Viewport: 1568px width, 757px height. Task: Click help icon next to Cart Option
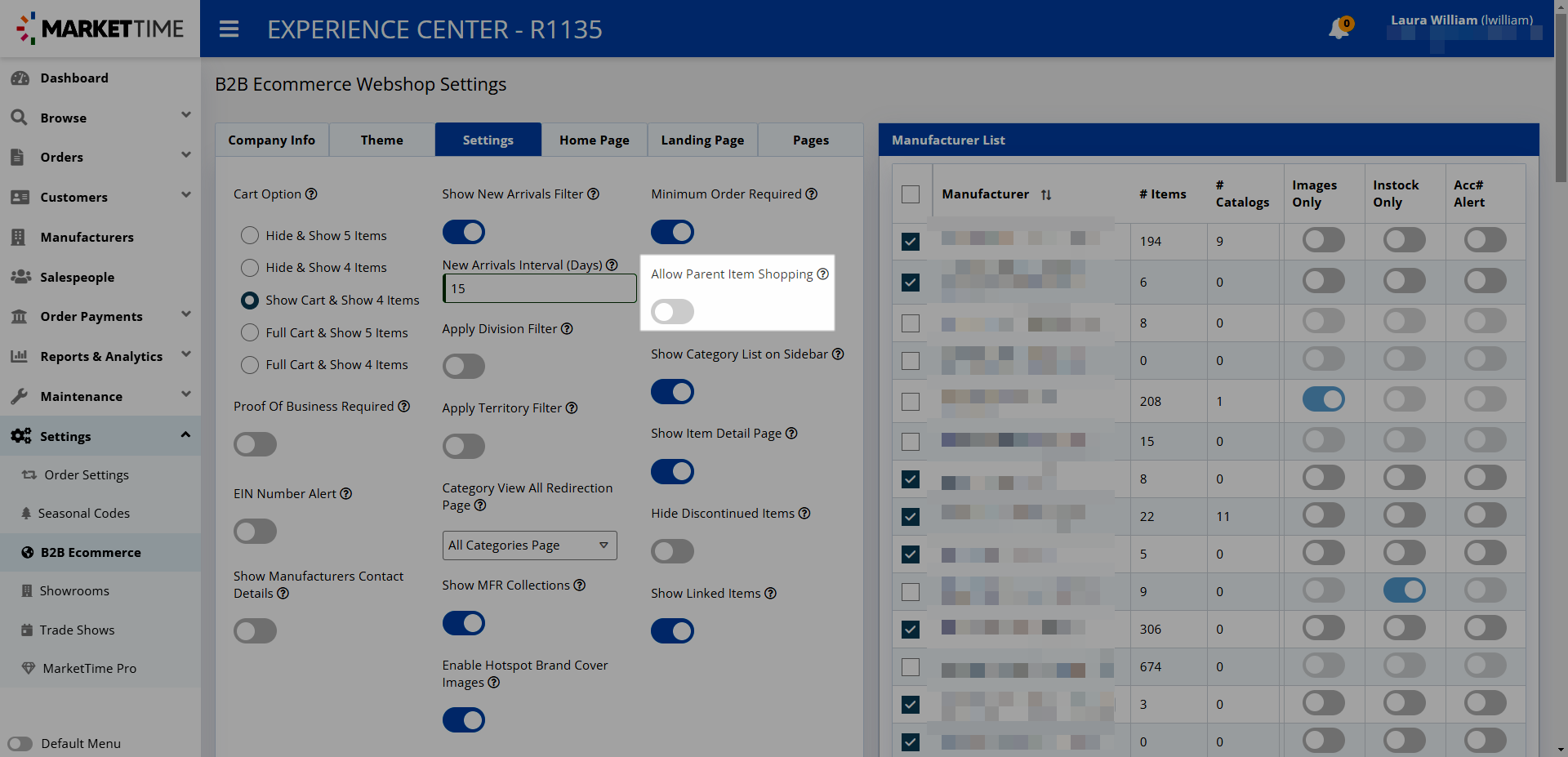click(x=311, y=194)
